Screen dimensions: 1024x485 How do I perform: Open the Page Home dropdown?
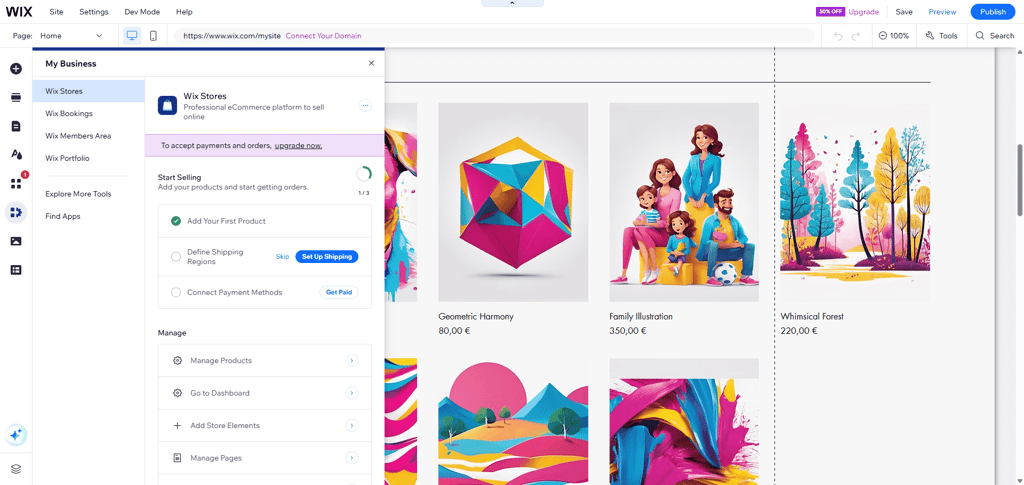point(71,36)
